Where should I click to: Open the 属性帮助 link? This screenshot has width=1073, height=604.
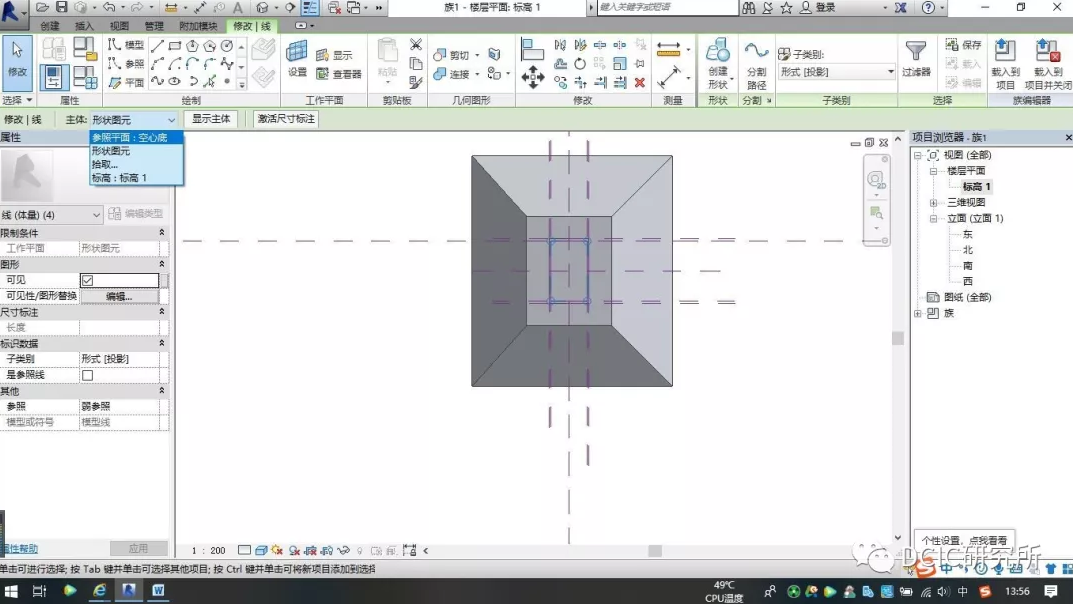pos(18,549)
